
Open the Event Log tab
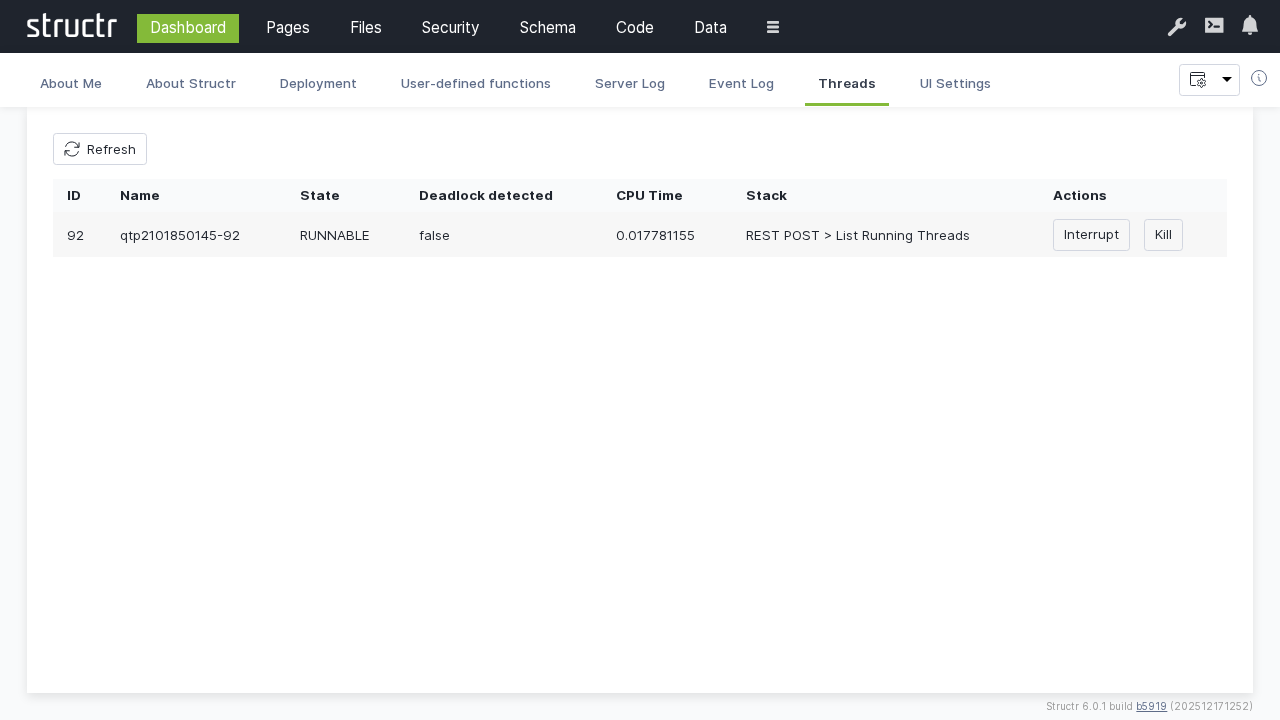[x=741, y=83]
